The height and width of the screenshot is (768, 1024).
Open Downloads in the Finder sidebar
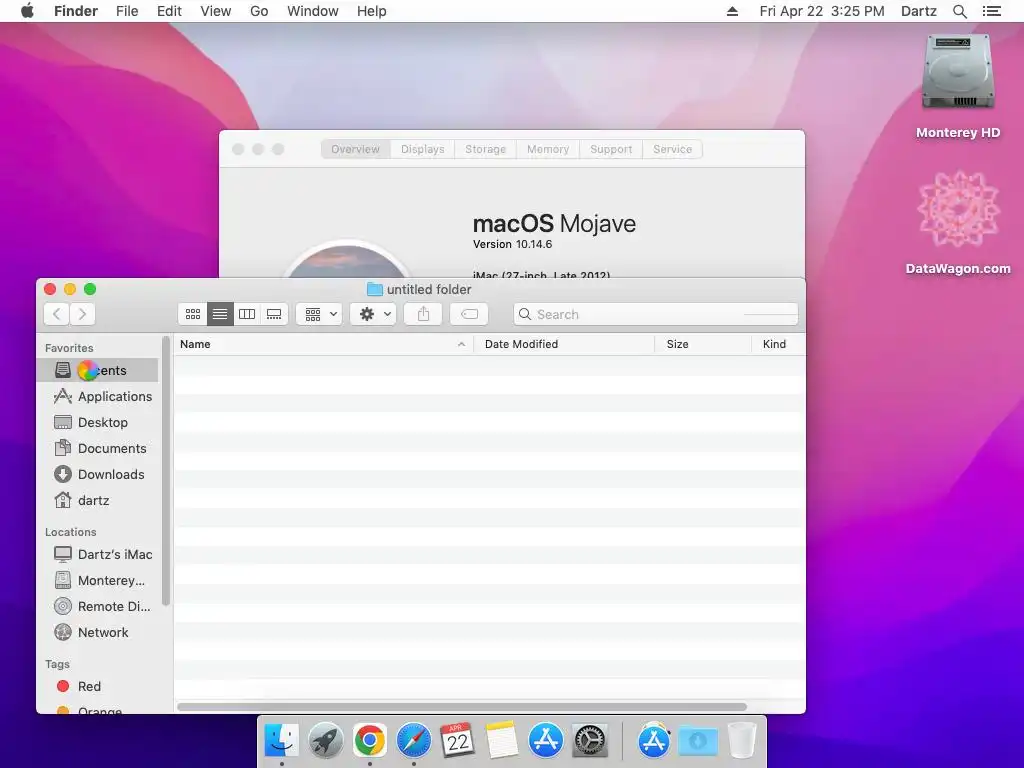pyautogui.click(x=99, y=475)
